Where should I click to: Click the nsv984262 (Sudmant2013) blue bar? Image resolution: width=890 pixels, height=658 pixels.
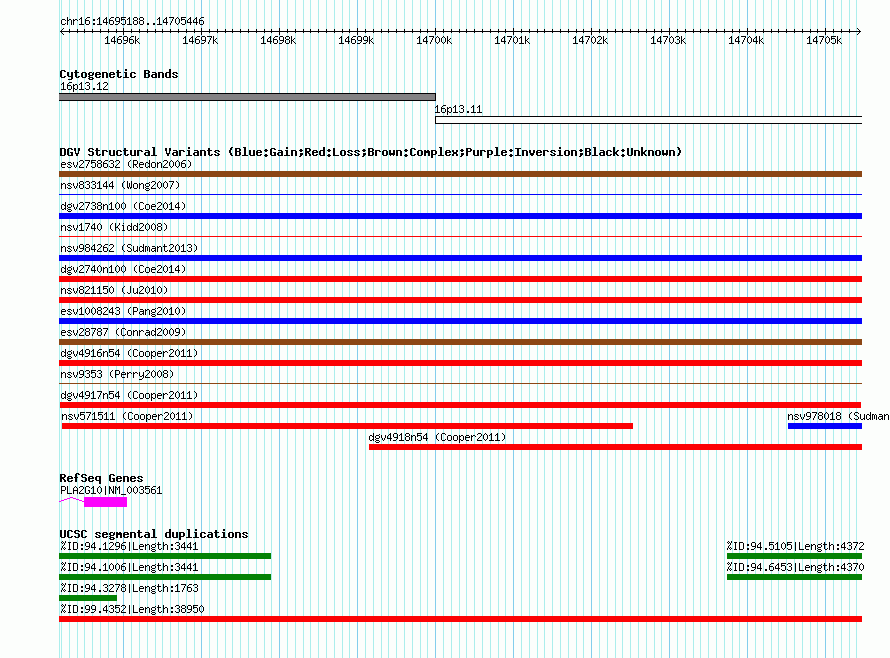click(x=460, y=258)
